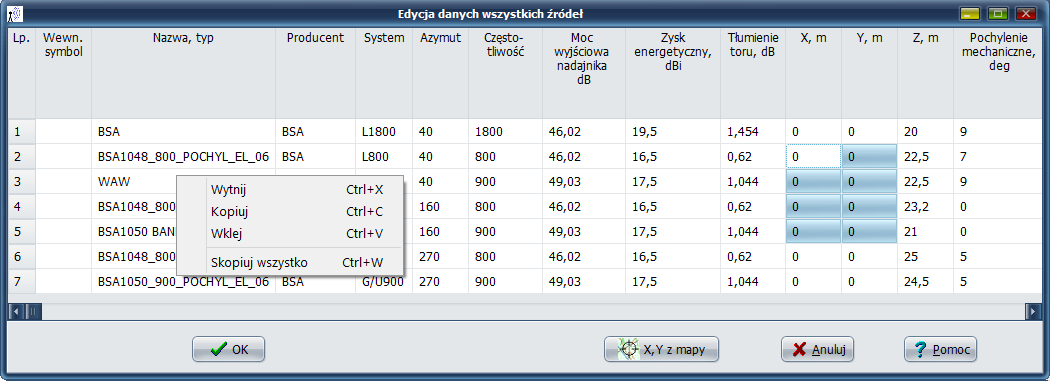Click the green checkmark OK button
The height and width of the screenshot is (381, 1050).
point(228,349)
